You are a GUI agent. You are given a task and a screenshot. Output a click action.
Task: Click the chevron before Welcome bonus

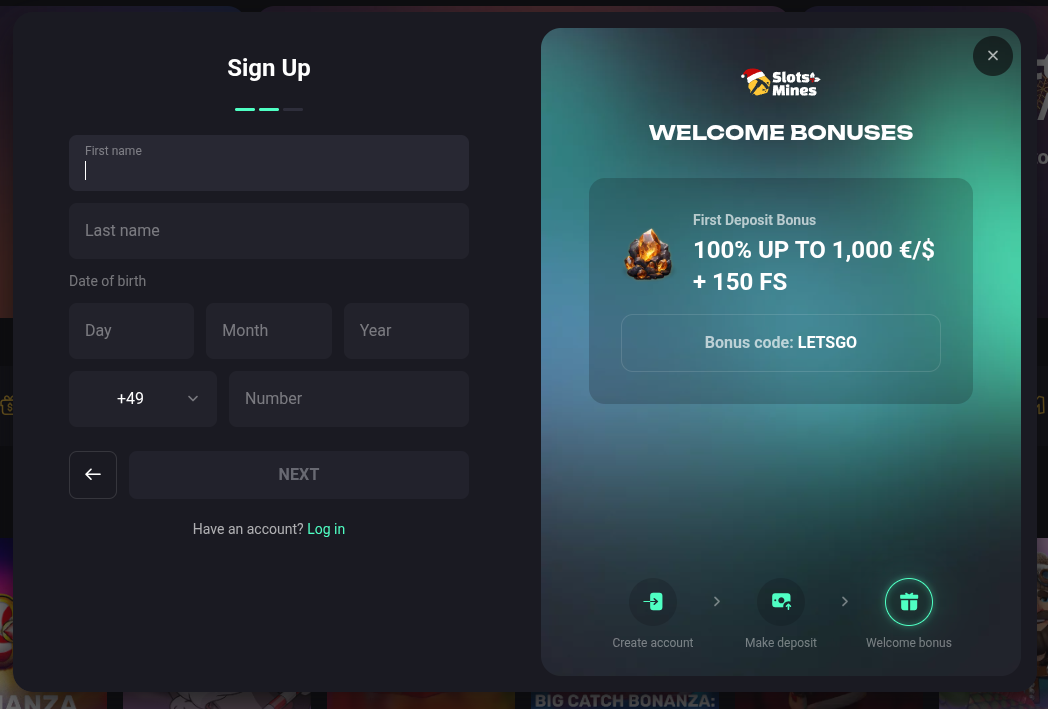844,601
